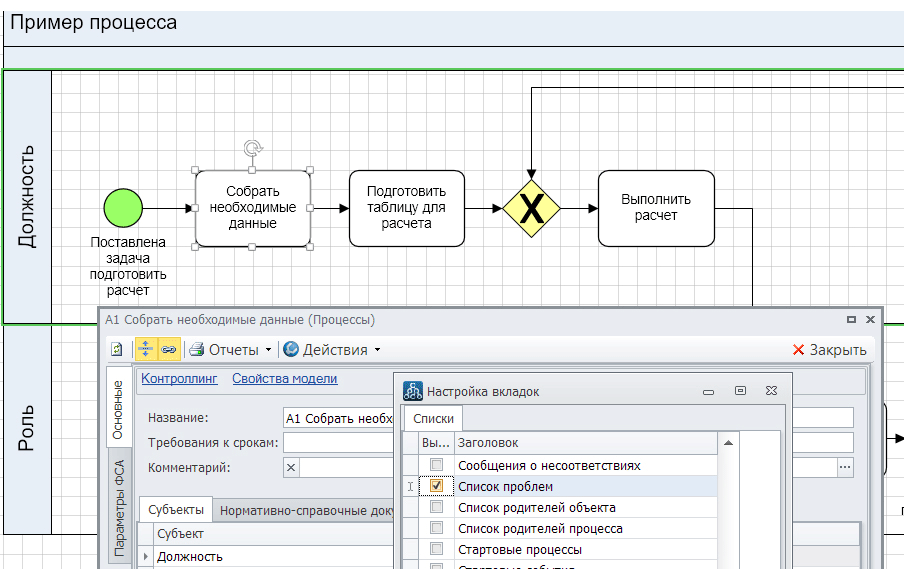Click the X clear button in Комментарий field

(291, 467)
